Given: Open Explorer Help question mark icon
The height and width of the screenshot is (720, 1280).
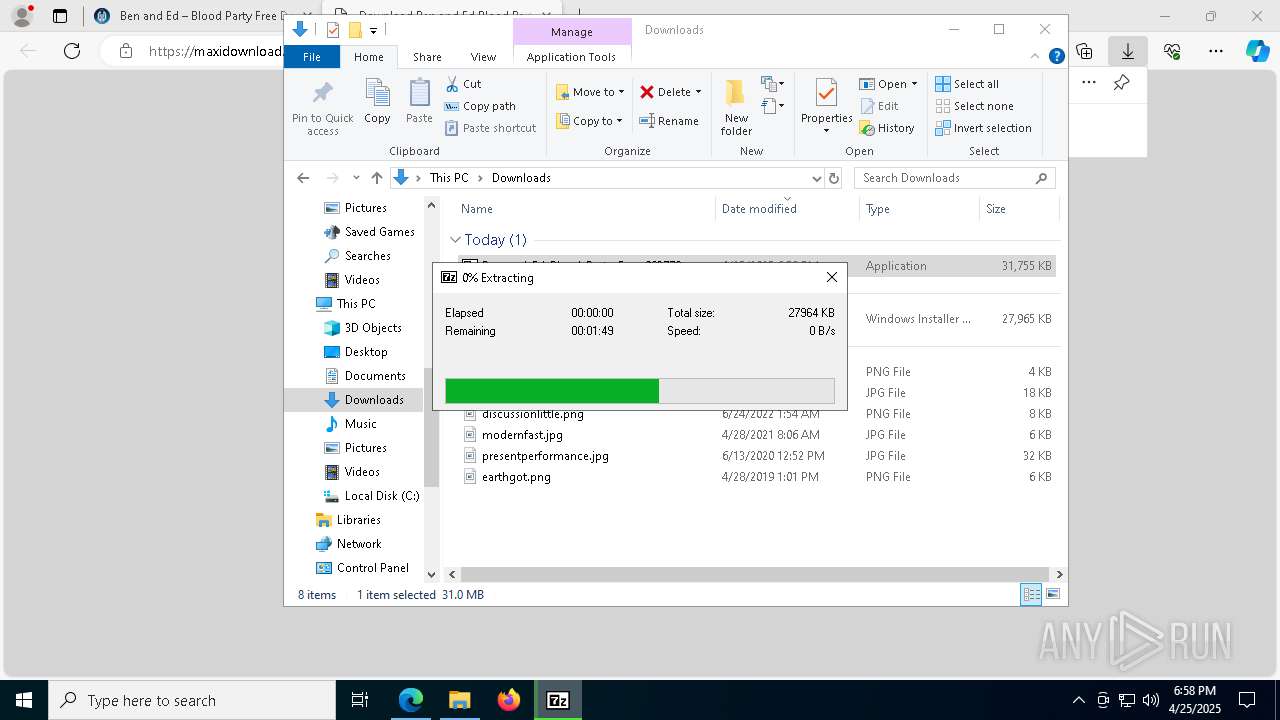Looking at the screenshot, I should point(1056,57).
